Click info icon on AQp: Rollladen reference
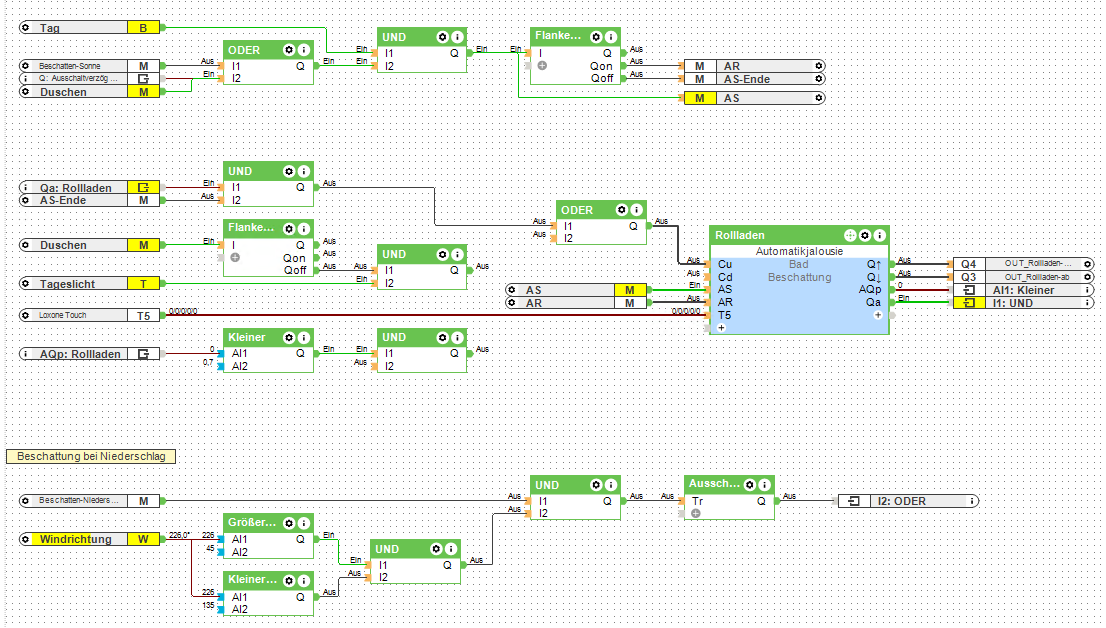Screen dimensions: 1106x628 [25, 354]
